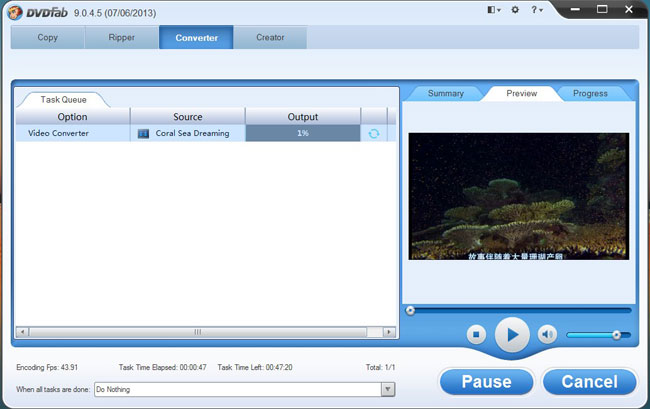Switch to the Copy tab
This screenshot has width=650, height=409.
pyautogui.click(x=47, y=38)
